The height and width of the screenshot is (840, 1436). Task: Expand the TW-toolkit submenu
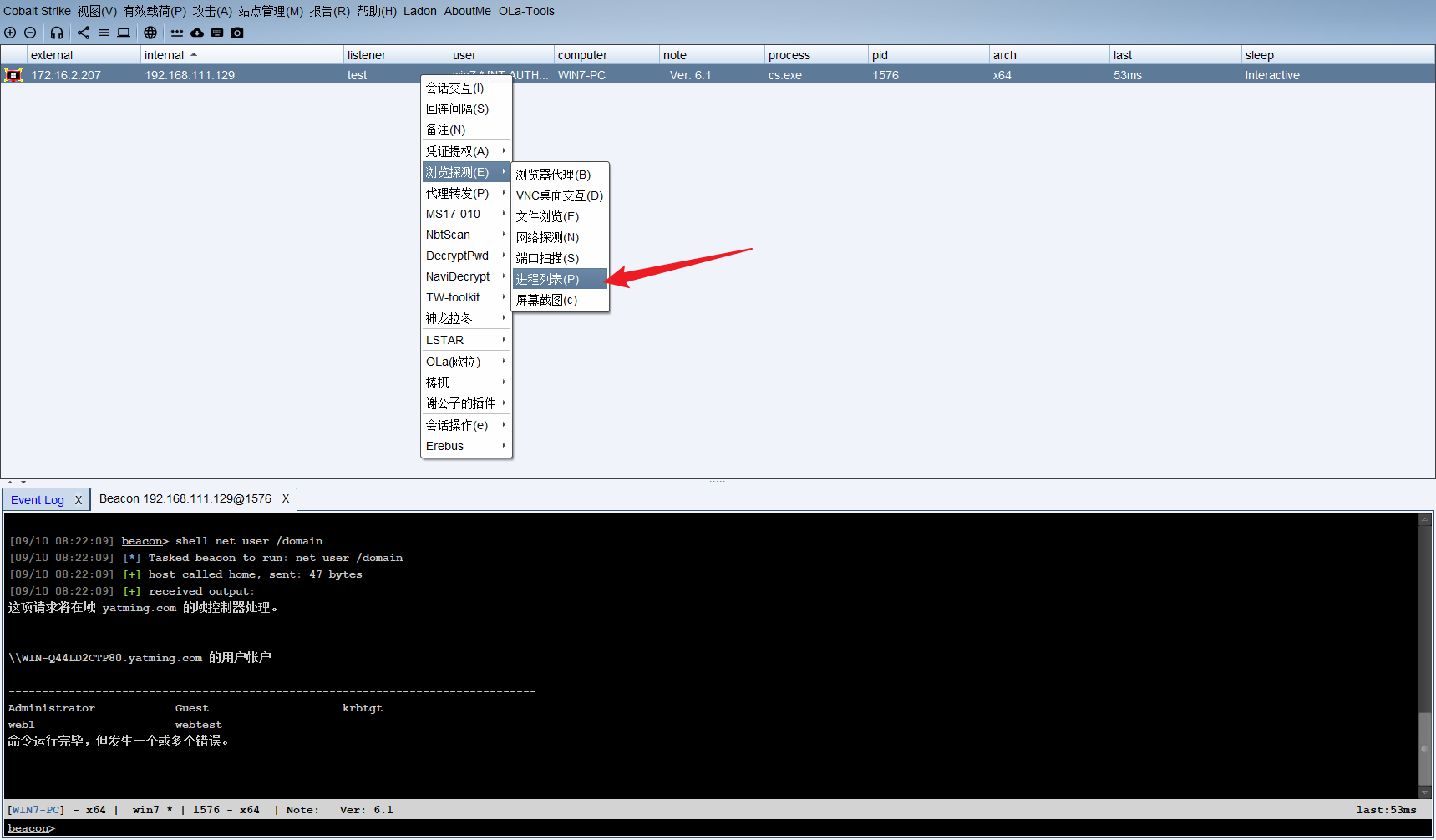tap(466, 297)
